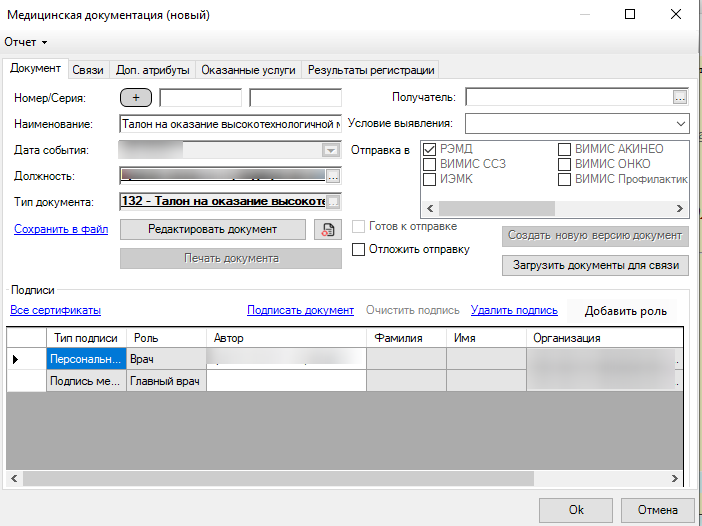The image size is (702, 526).
Task: Select the Подпись ме... signature type cell
Action: (x=86, y=381)
